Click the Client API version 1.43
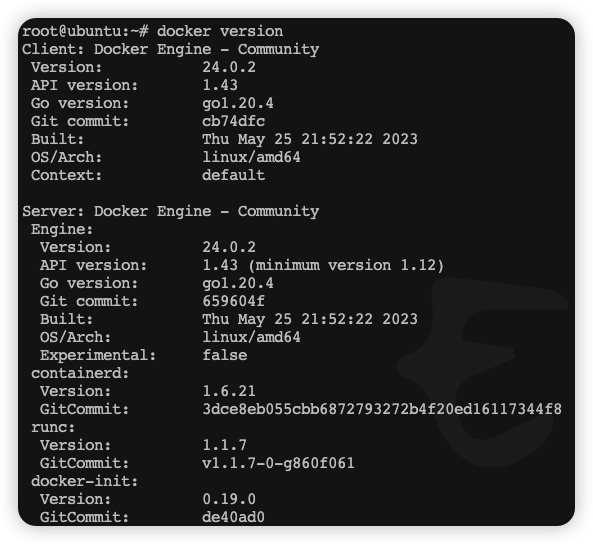 (x=220, y=85)
